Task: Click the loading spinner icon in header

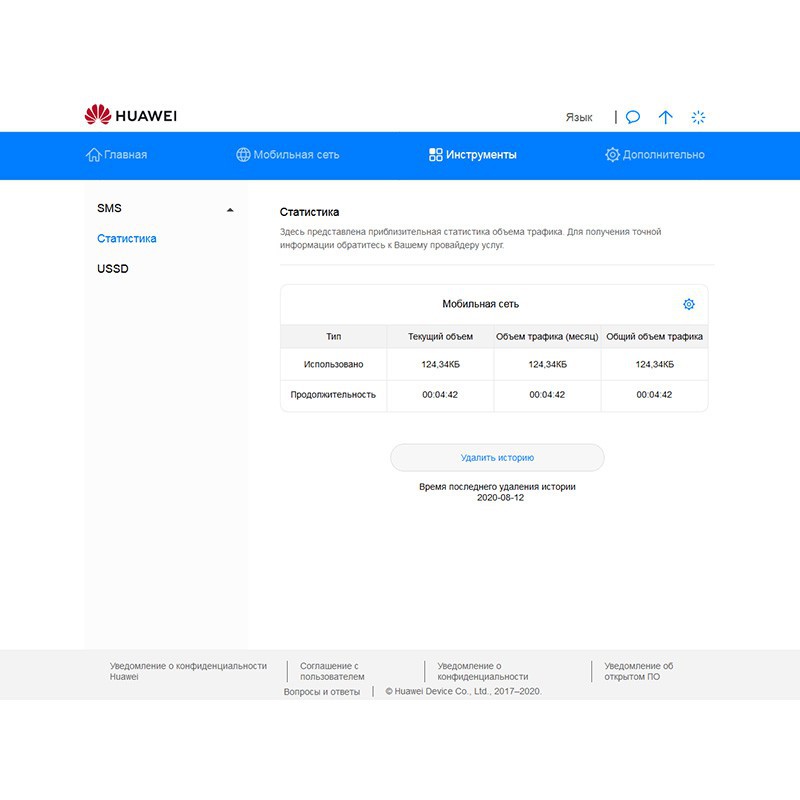Action: (699, 117)
